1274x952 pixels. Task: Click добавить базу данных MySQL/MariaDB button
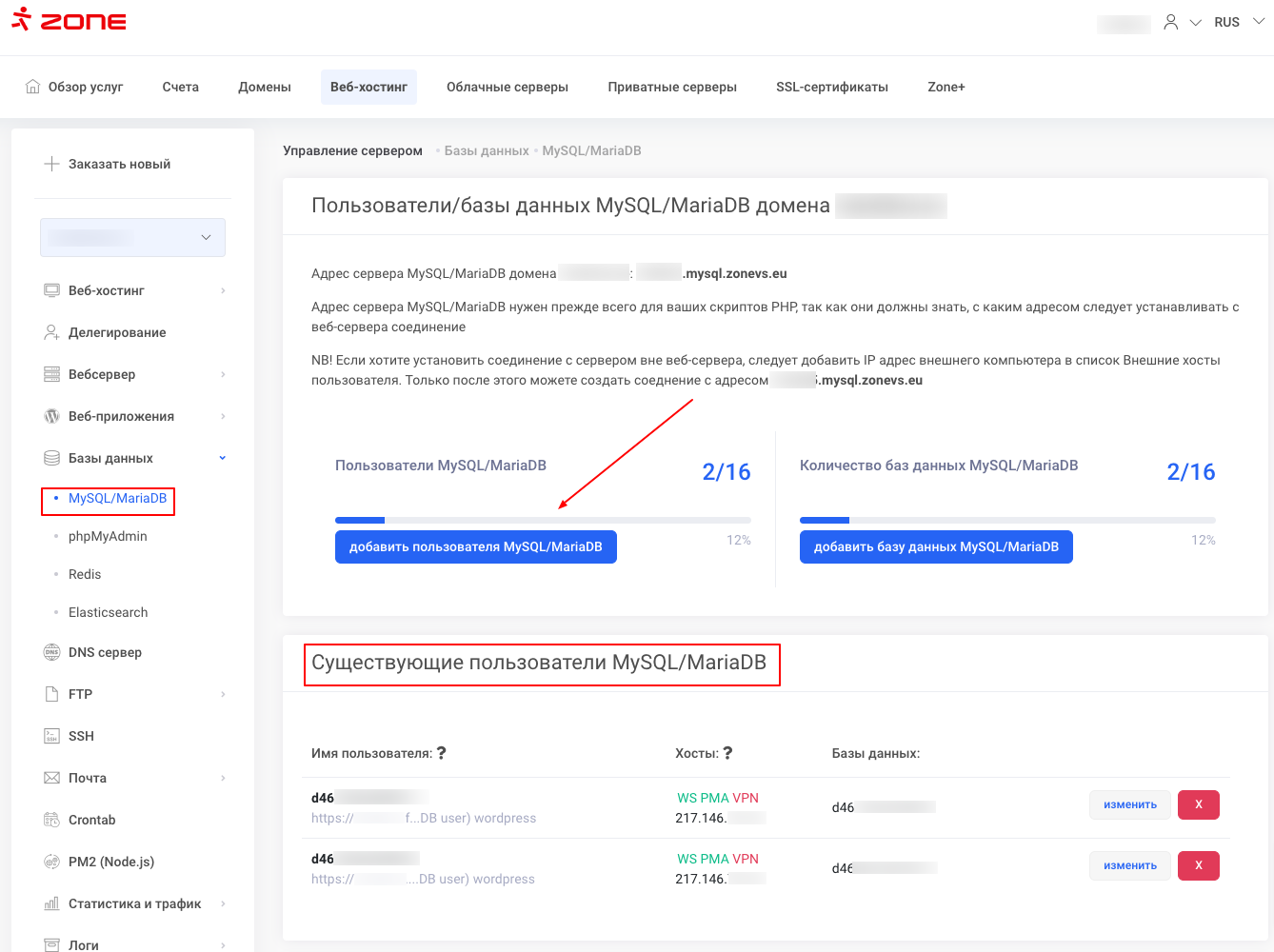[x=935, y=546]
